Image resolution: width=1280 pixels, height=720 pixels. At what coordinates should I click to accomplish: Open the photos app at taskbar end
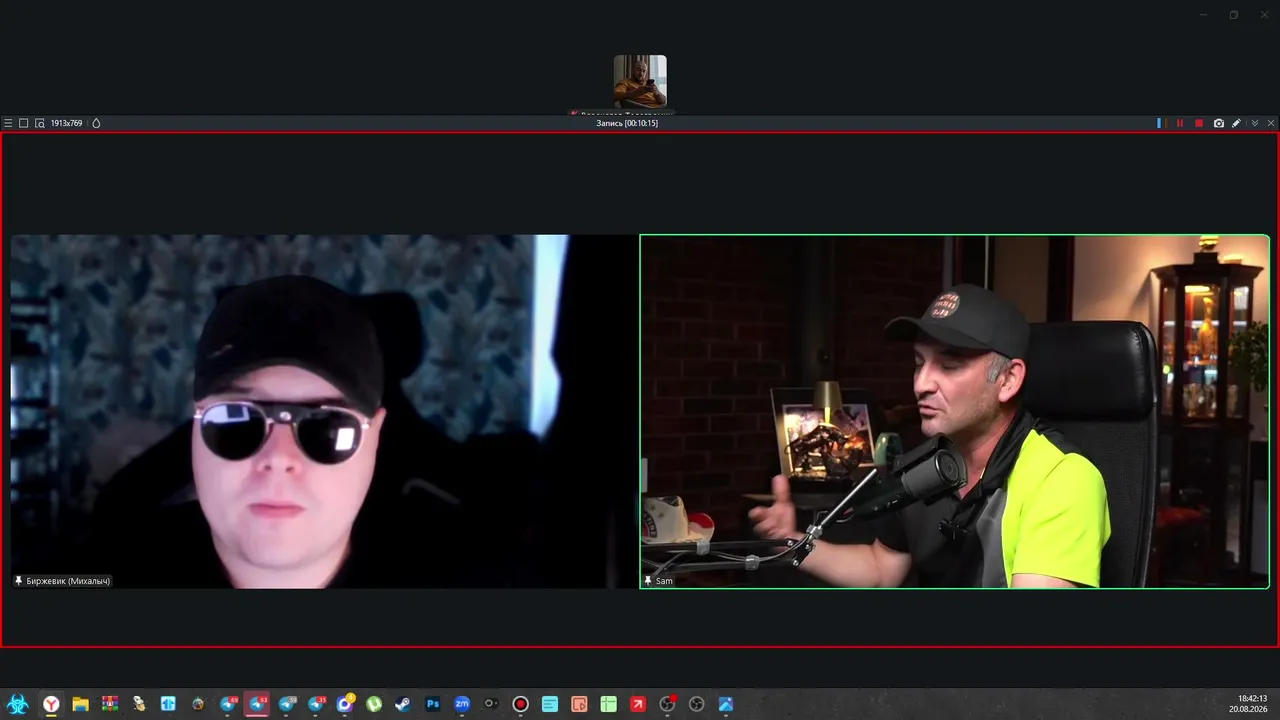click(726, 704)
